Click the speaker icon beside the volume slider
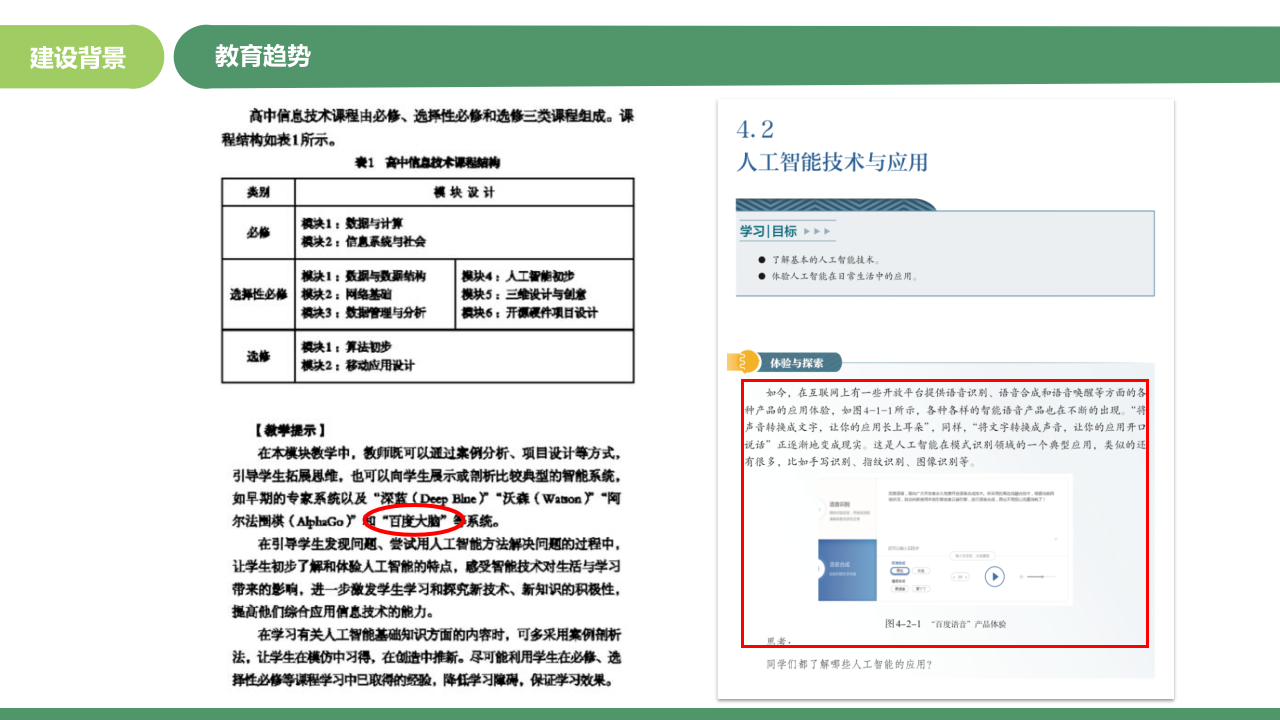 coord(1021,576)
